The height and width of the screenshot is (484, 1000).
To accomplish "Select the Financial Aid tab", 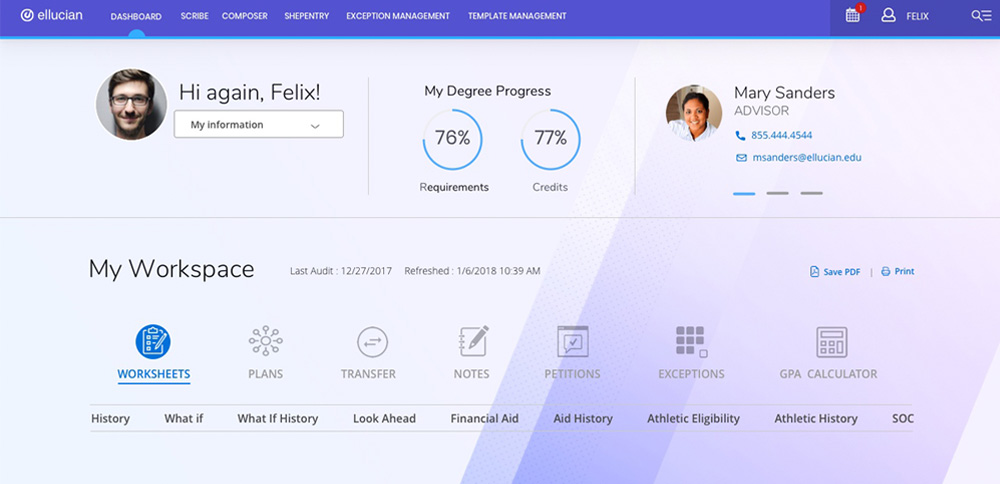I will pos(484,418).
